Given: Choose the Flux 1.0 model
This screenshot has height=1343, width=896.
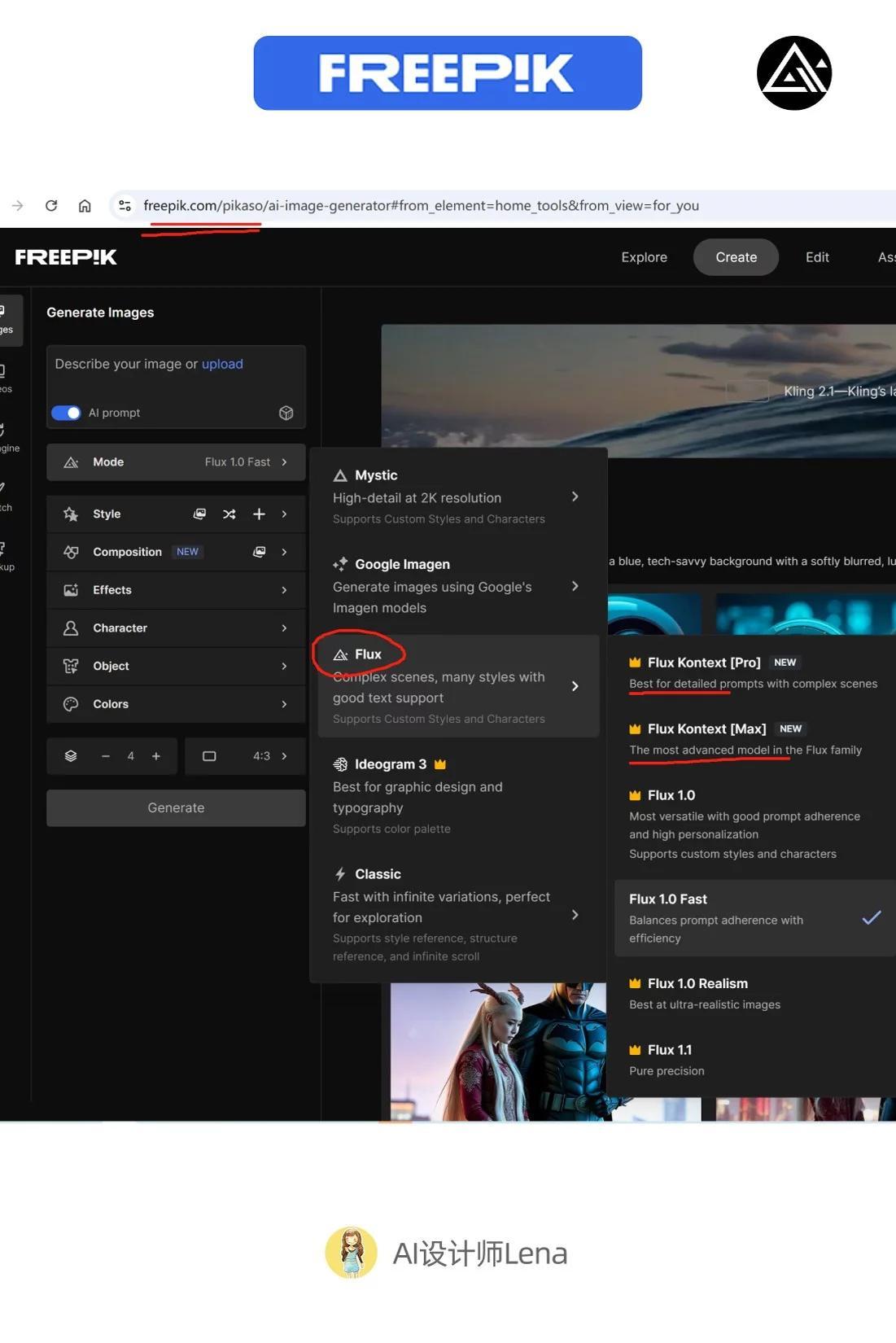Looking at the screenshot, I should [x=754, y=824].
